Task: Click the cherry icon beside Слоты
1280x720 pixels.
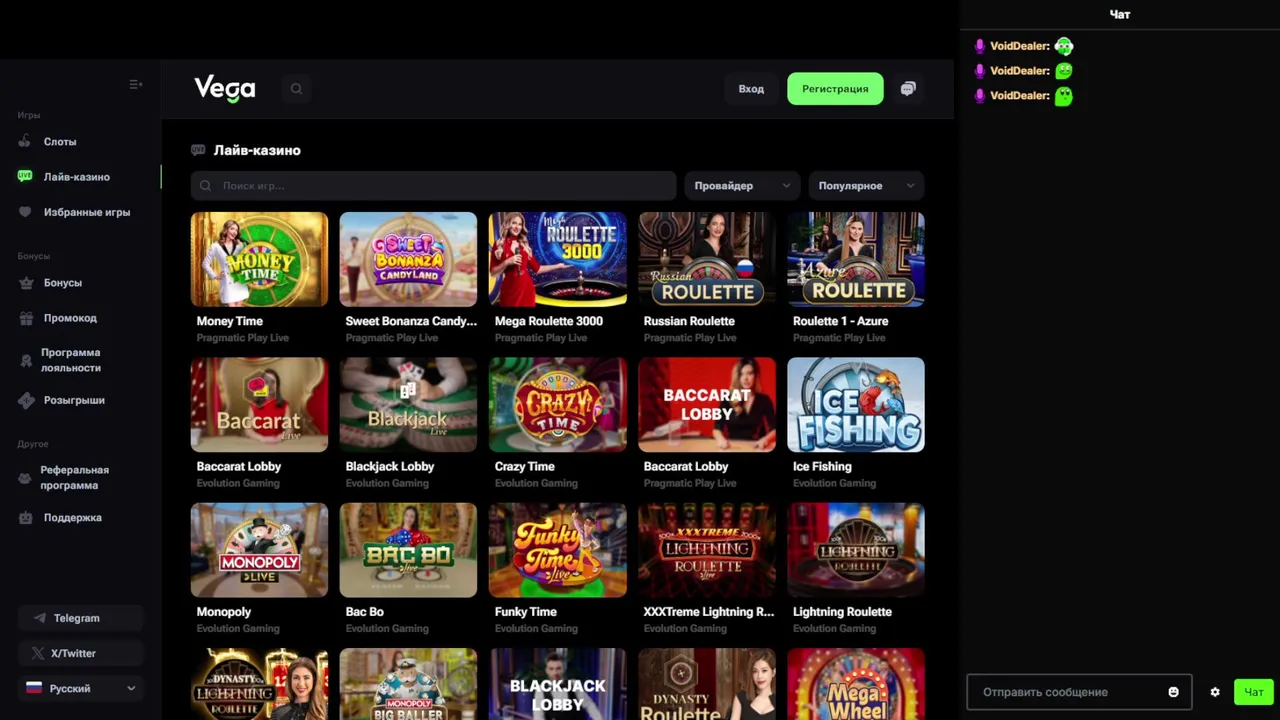Action: pos(25,142)
